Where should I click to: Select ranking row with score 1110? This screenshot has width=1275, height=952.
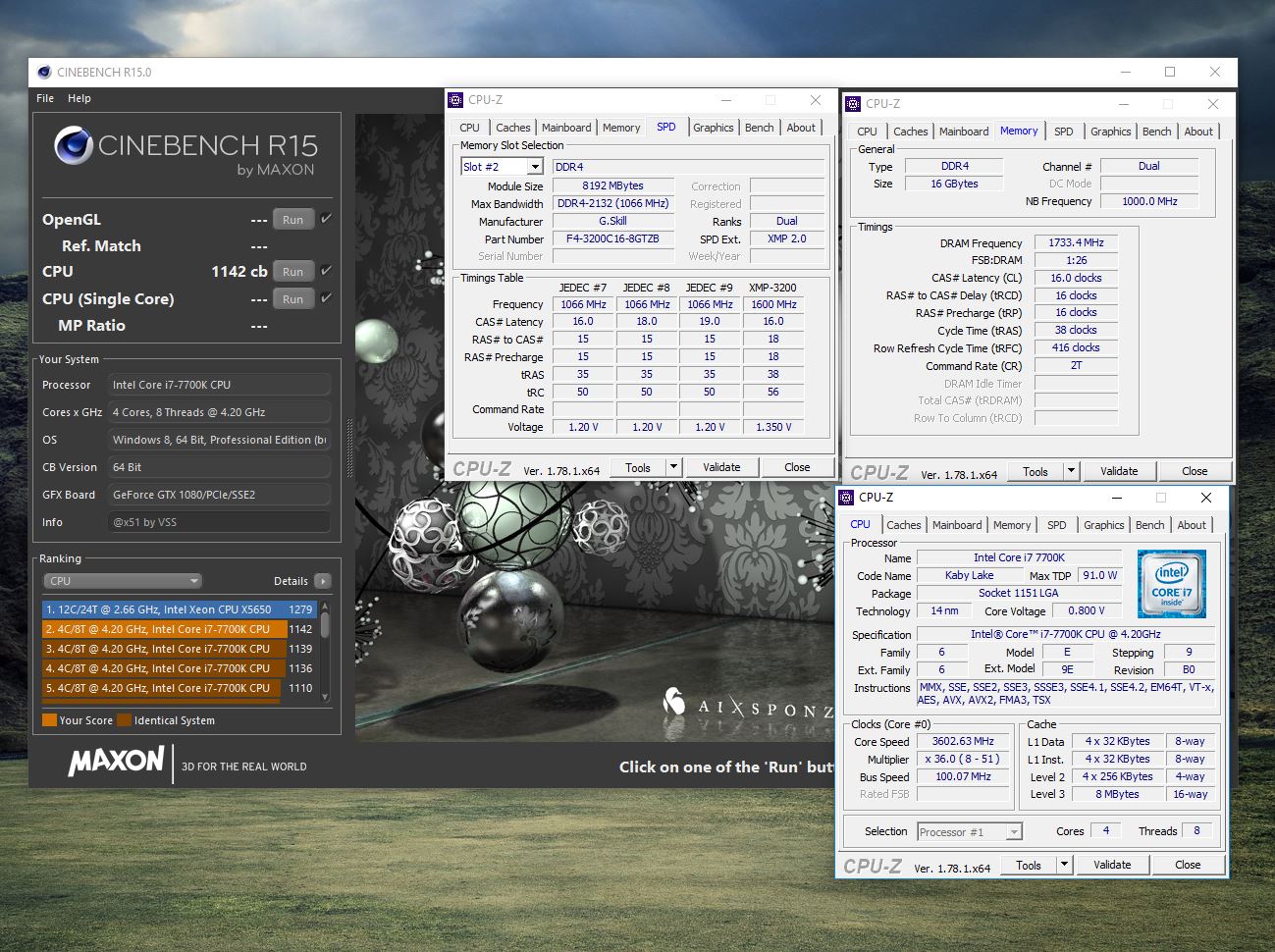179,688
